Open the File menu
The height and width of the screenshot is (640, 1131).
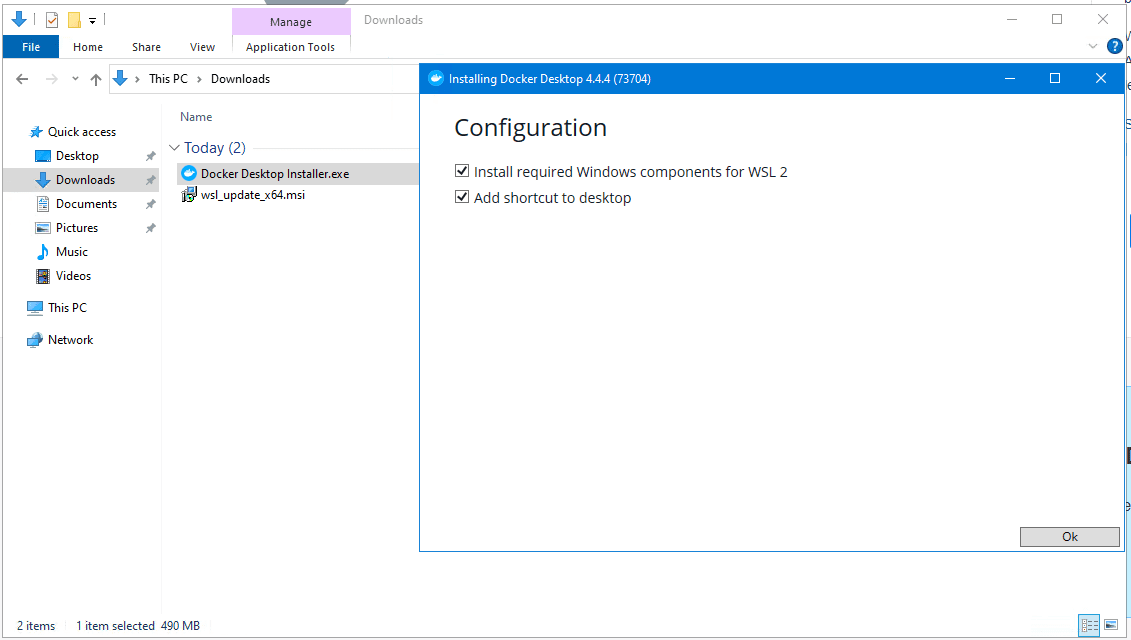[31, 47]
